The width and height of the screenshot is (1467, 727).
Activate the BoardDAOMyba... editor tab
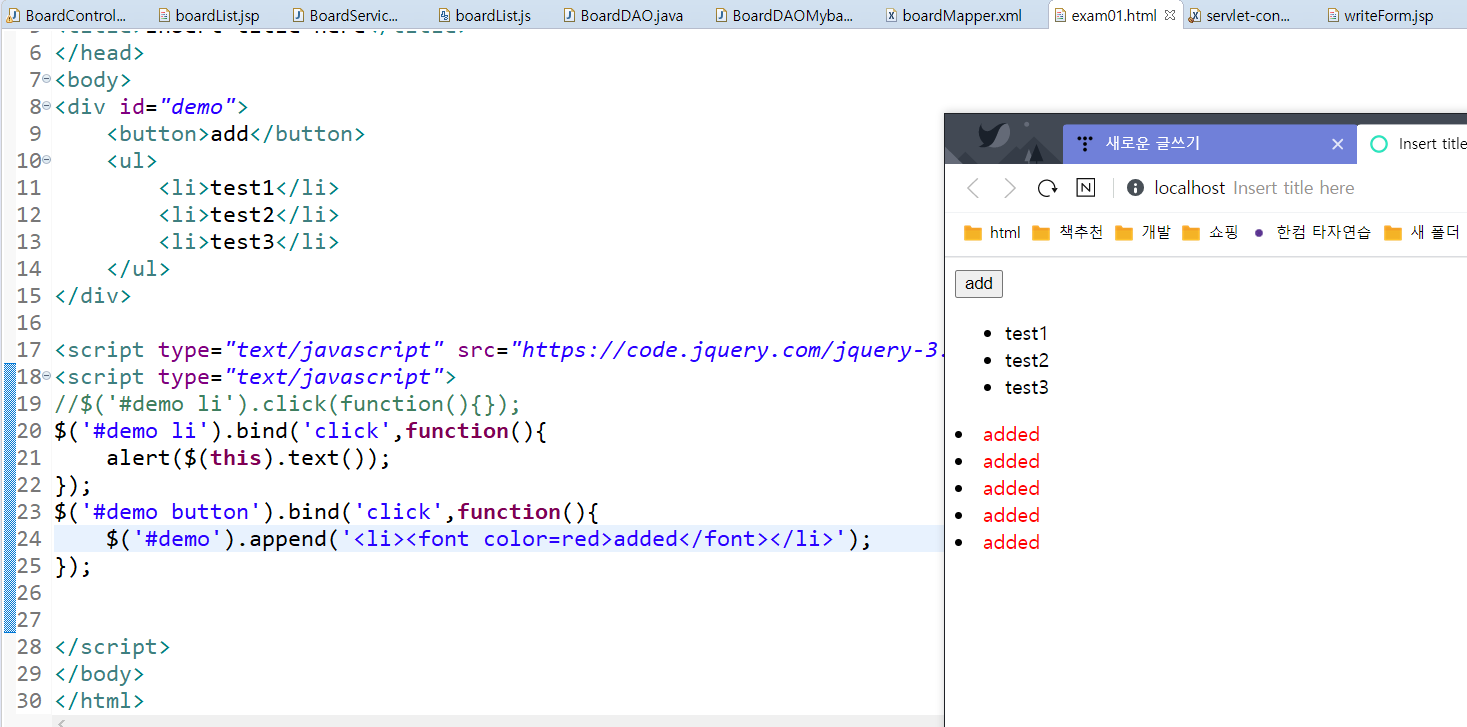tap(784, 16)
